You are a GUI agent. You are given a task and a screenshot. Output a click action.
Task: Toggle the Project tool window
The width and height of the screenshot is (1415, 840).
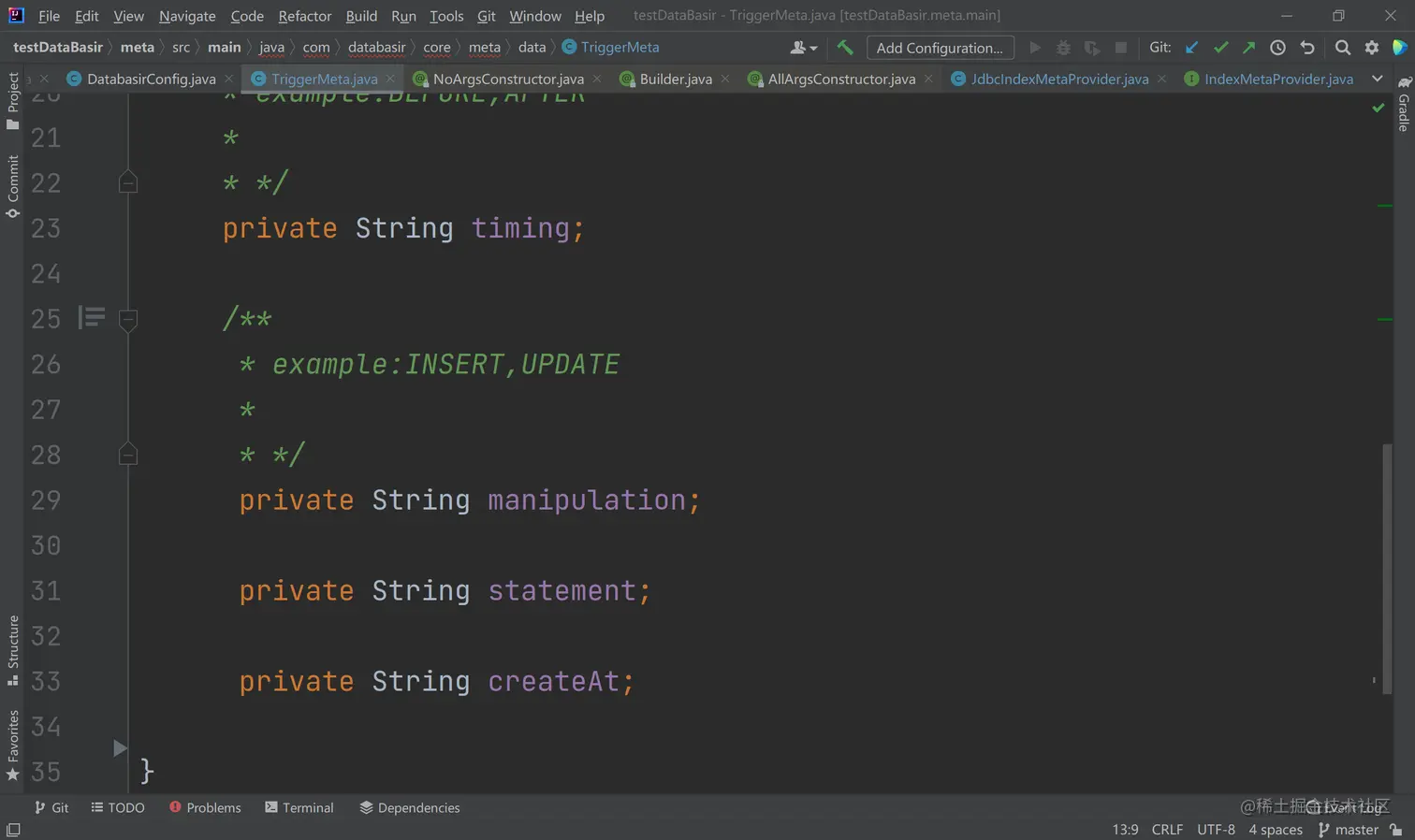coord(13,100)
